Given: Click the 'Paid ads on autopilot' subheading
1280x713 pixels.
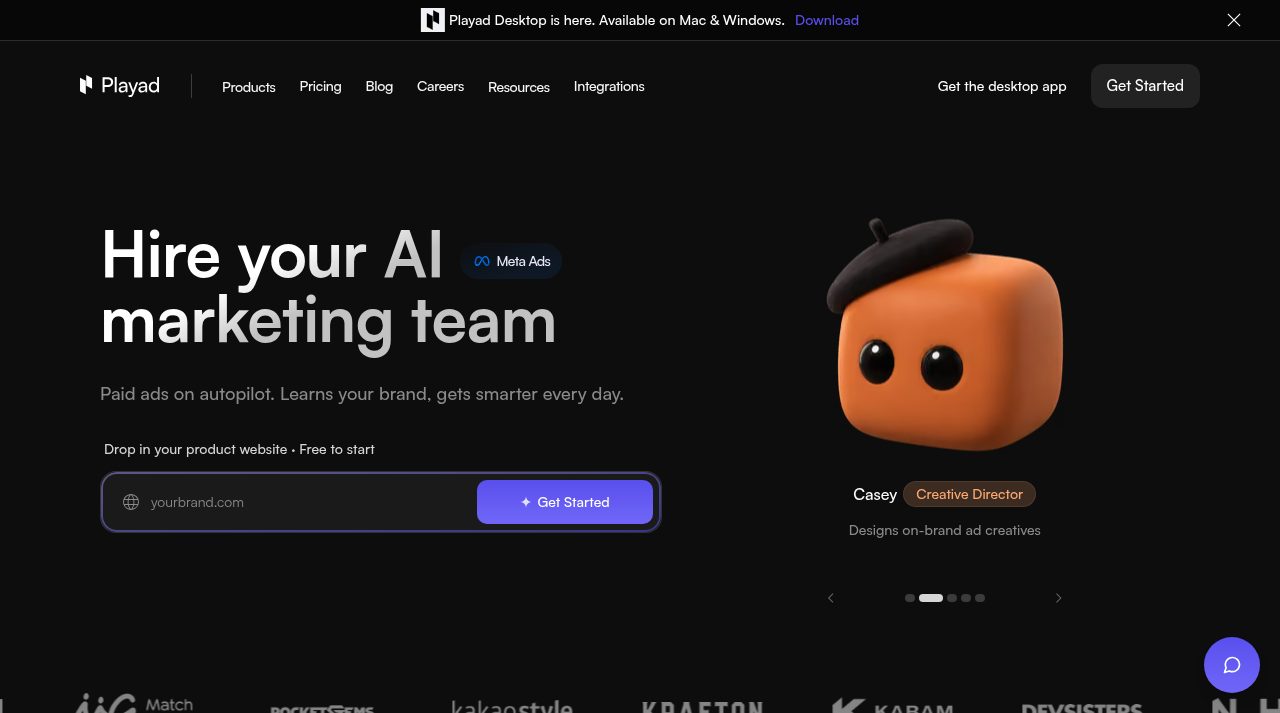Looking at the screenshot, I should [x=362, y=394].
